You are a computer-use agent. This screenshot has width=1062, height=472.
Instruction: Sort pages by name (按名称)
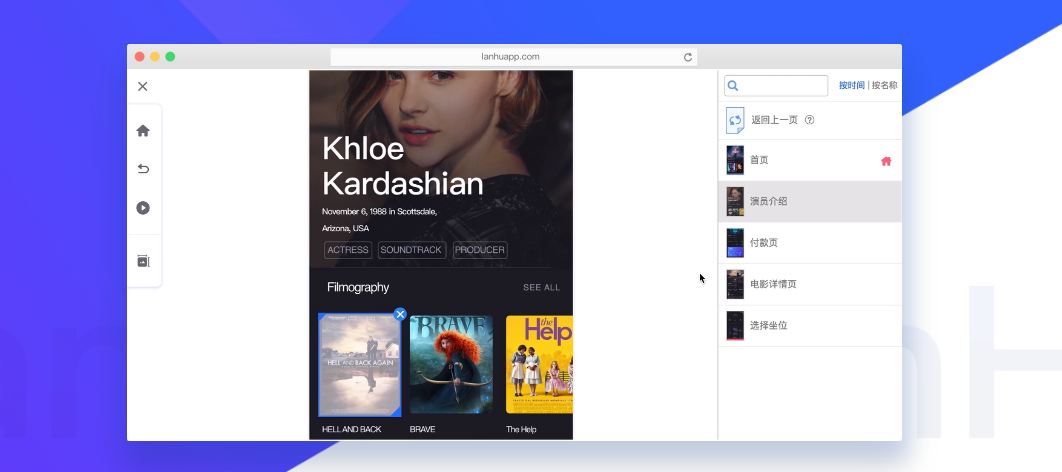point(885,85)
